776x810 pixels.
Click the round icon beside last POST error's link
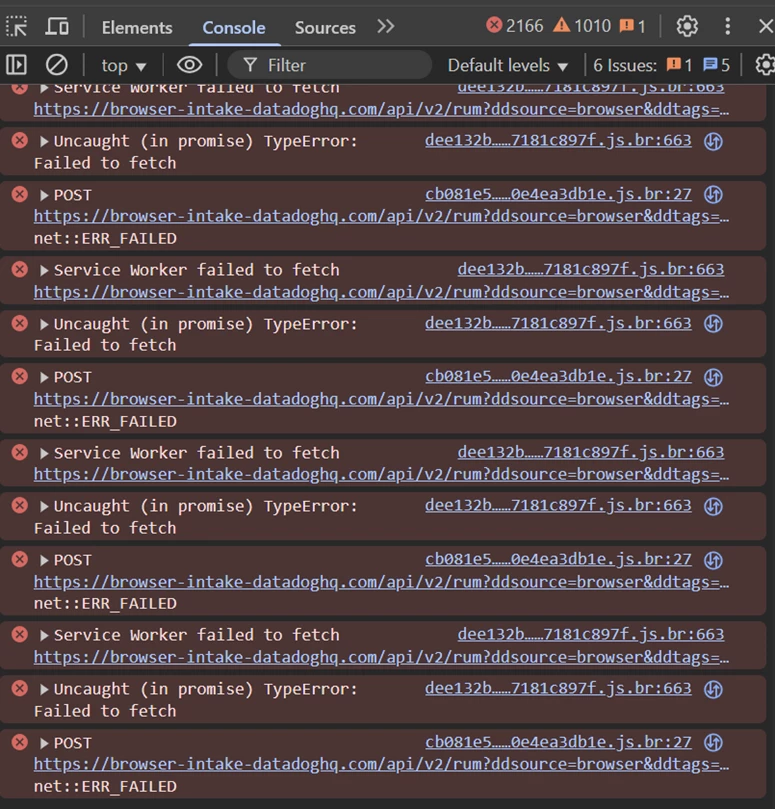tap(713, 743)
